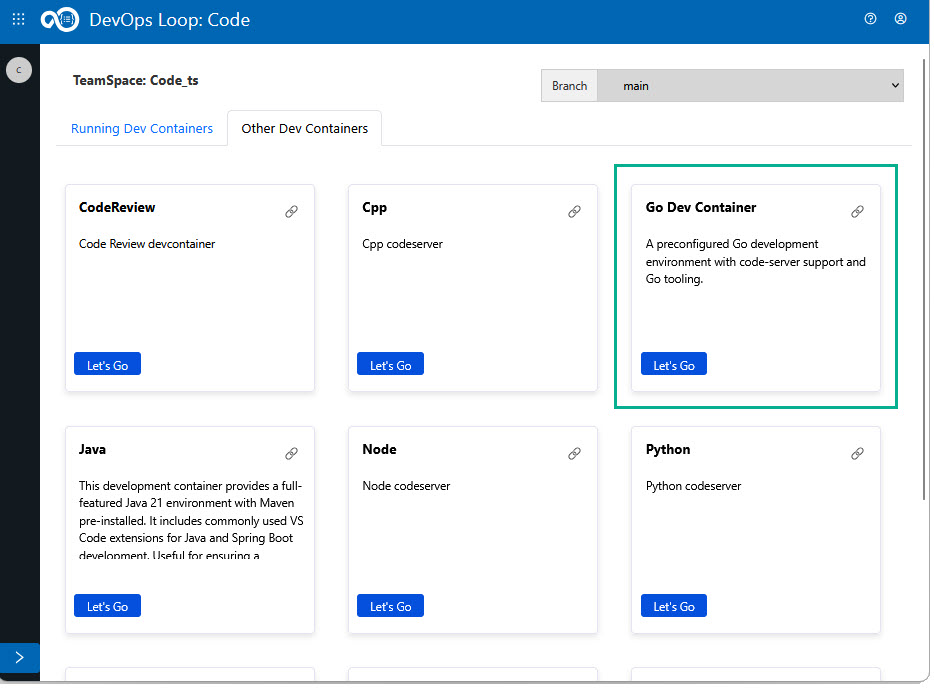The height and width of the screenshot is (690, 934).
Task: Click the DevOps Loop infinity logo
Action: (59, 20)
